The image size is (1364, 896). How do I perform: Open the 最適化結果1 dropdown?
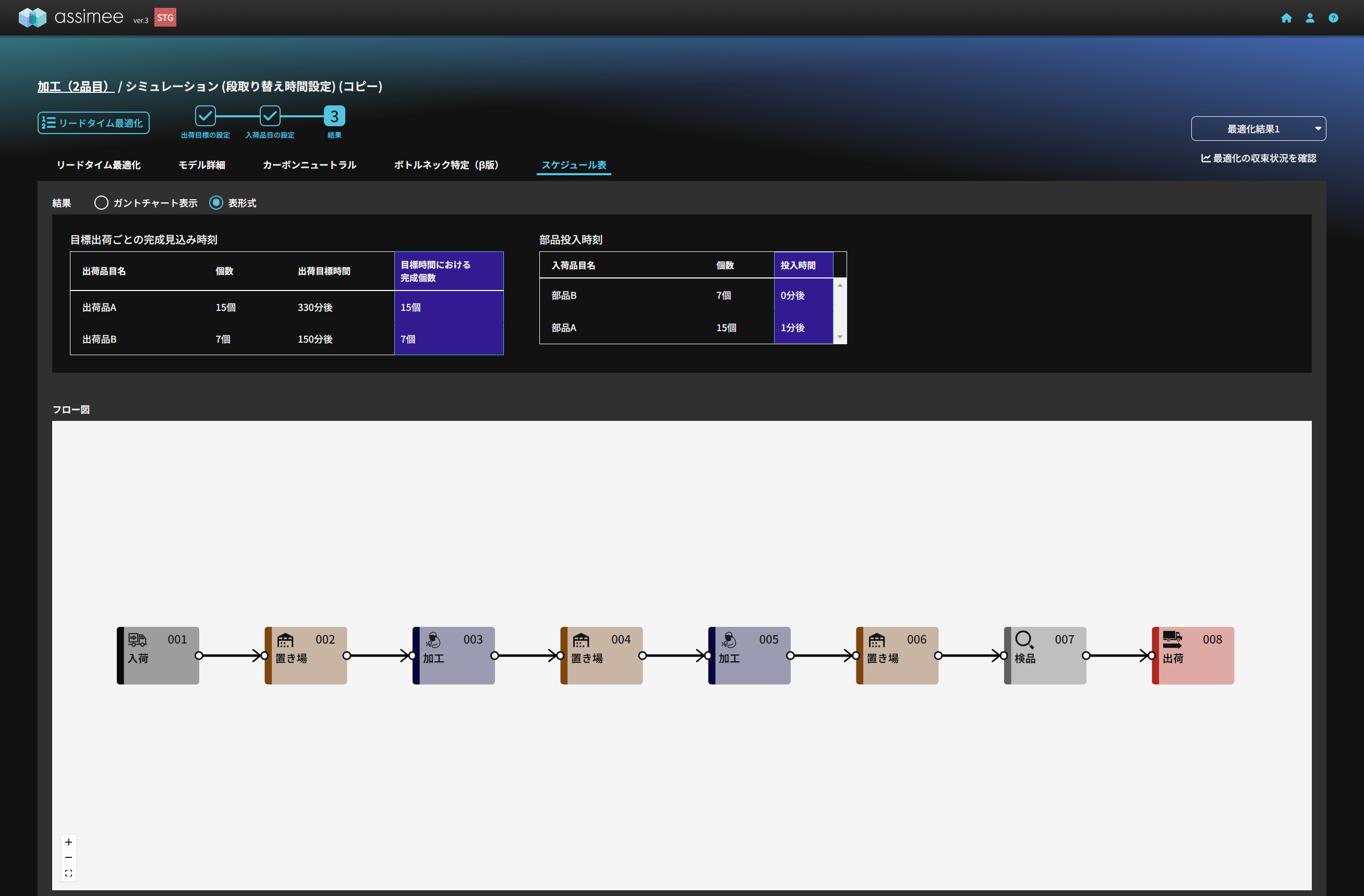1259,129
